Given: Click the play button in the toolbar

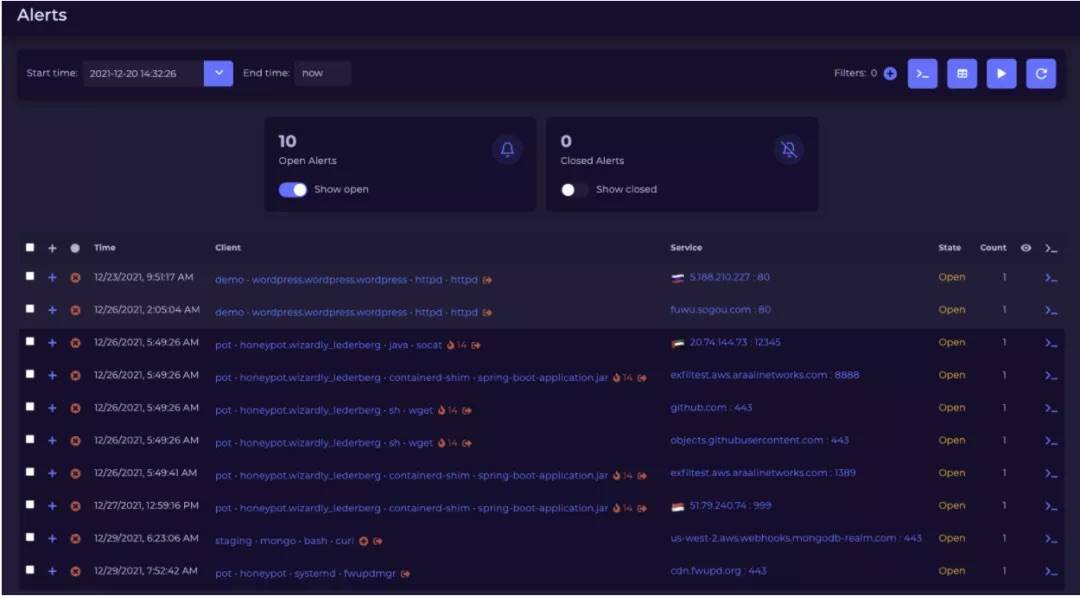Looking at the screenshot, I should pos(1001,74).
